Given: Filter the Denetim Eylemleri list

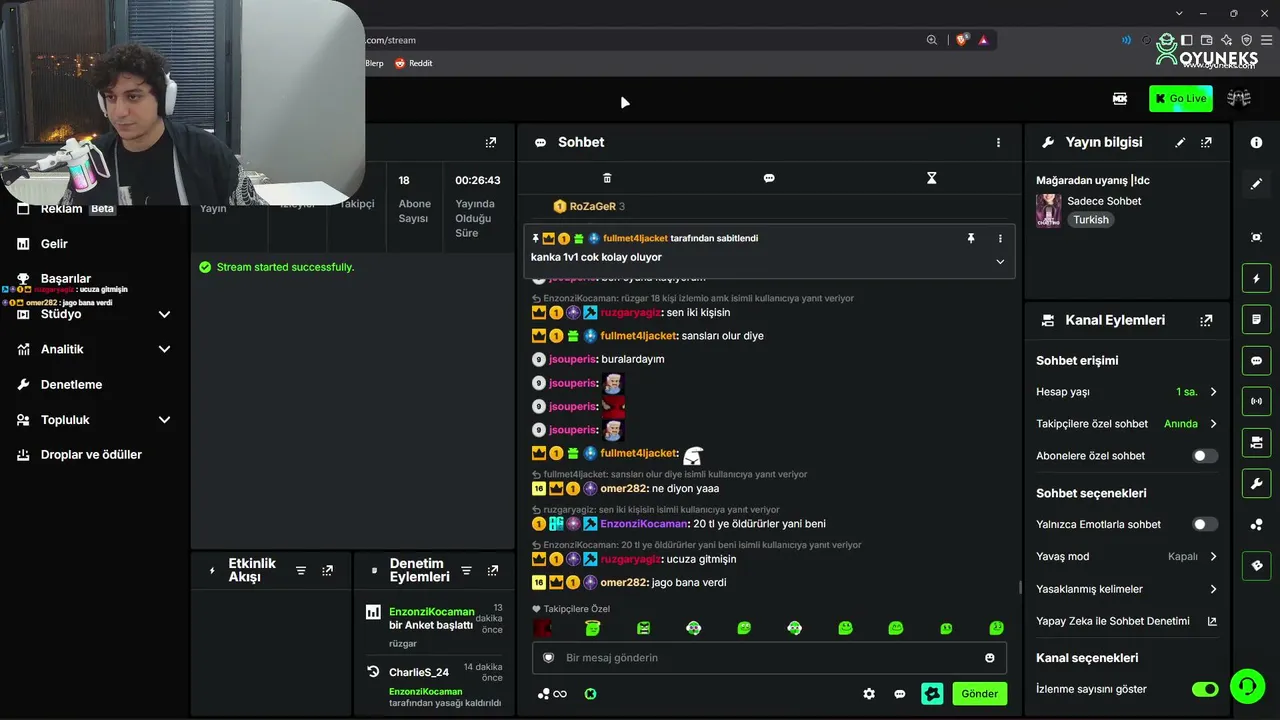Looking at the screenshot, I should click(466, 571).
